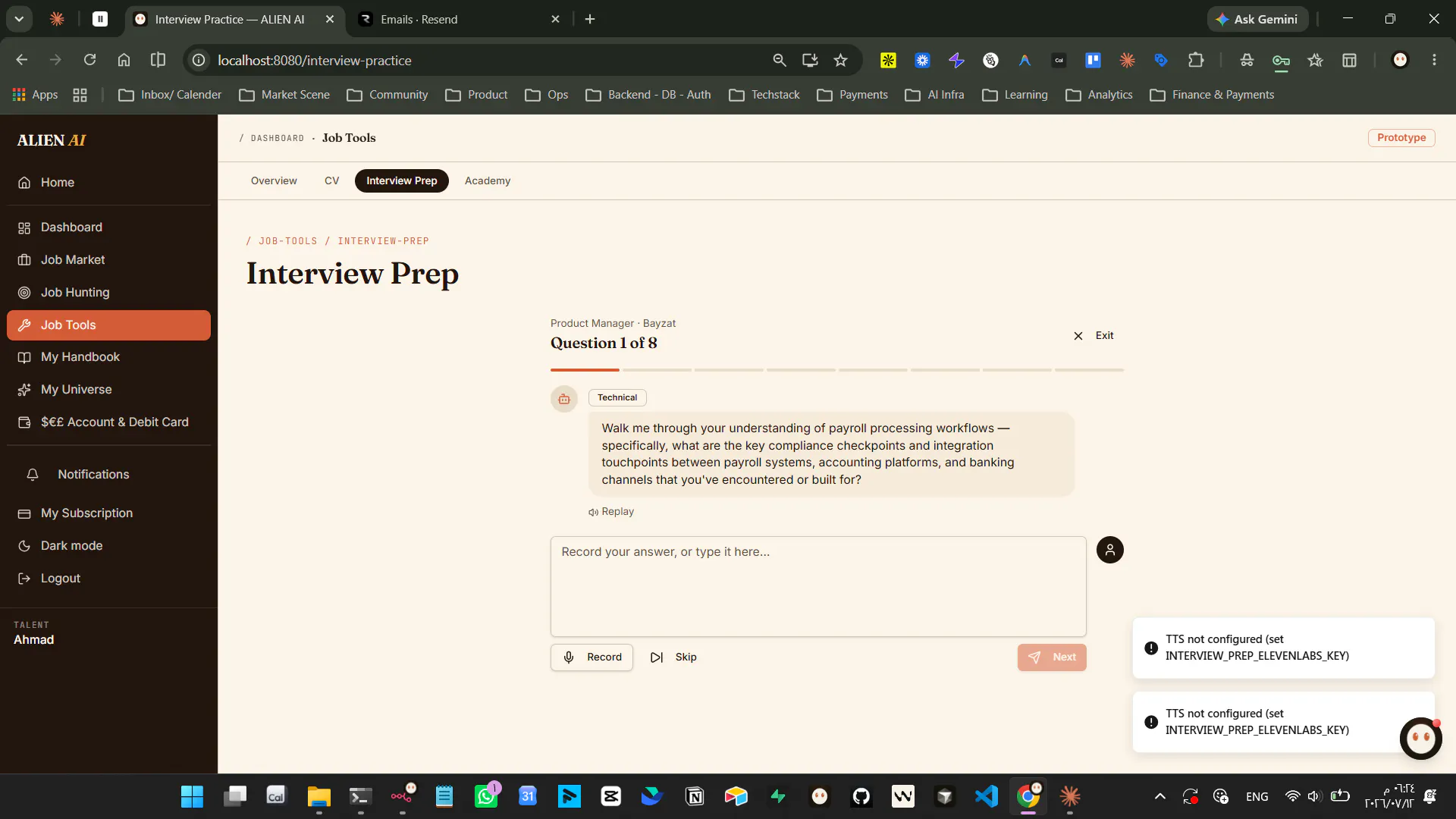
Task: Switch to the Overview tab
Action: coord(274,181)
